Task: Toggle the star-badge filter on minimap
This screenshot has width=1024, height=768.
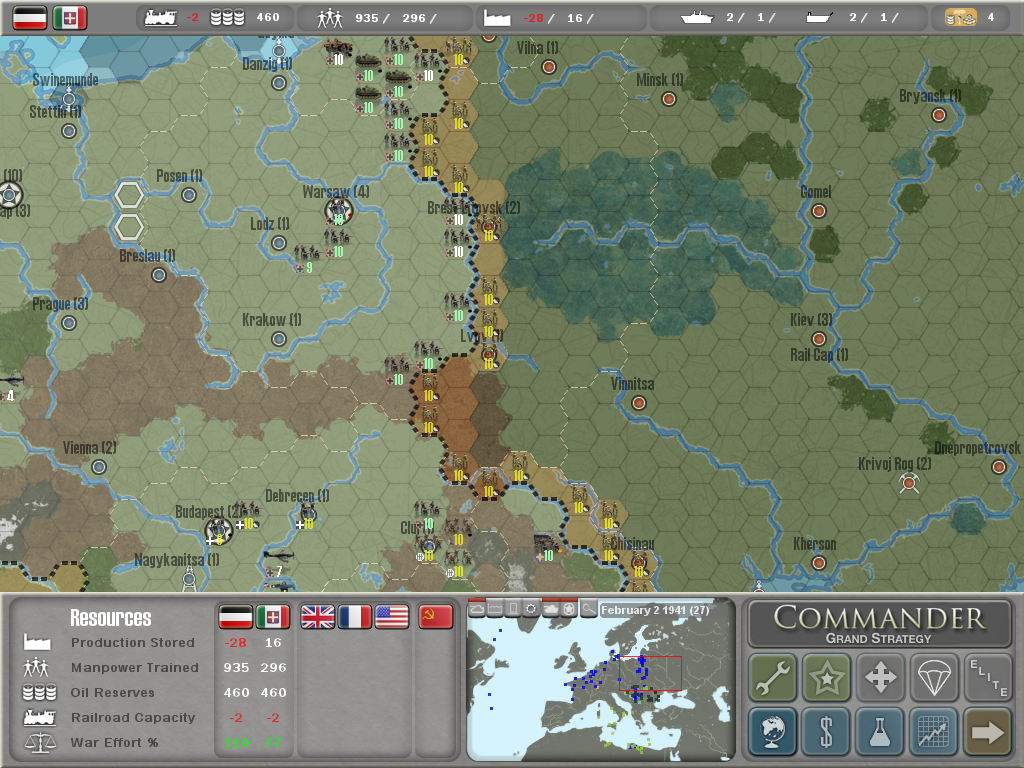Action: point(569,609)
